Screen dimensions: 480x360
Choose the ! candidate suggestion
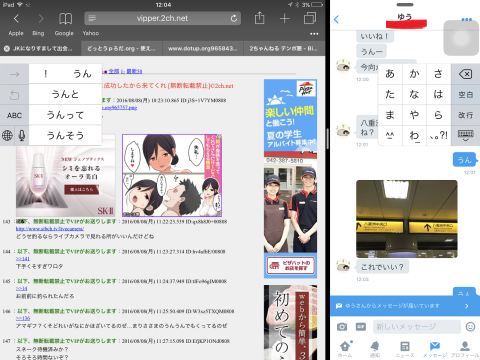coord(46,74)
